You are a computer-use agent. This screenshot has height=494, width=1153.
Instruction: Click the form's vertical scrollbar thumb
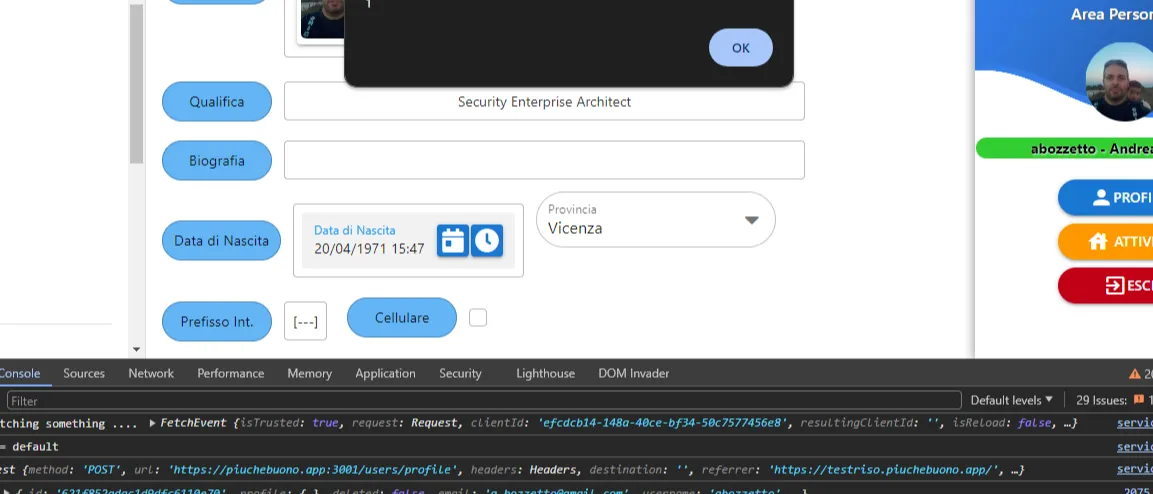136,82
